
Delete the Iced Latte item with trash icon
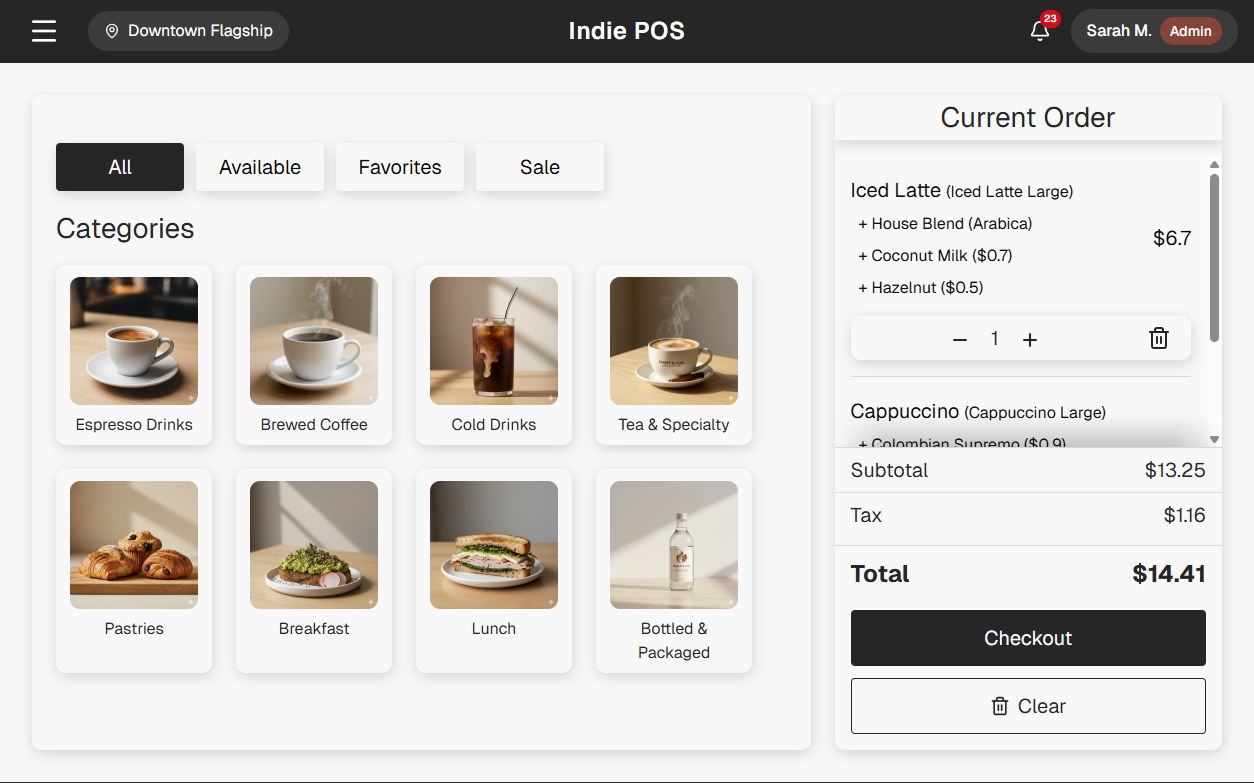pyautogui.click(x=1158, y=339)
